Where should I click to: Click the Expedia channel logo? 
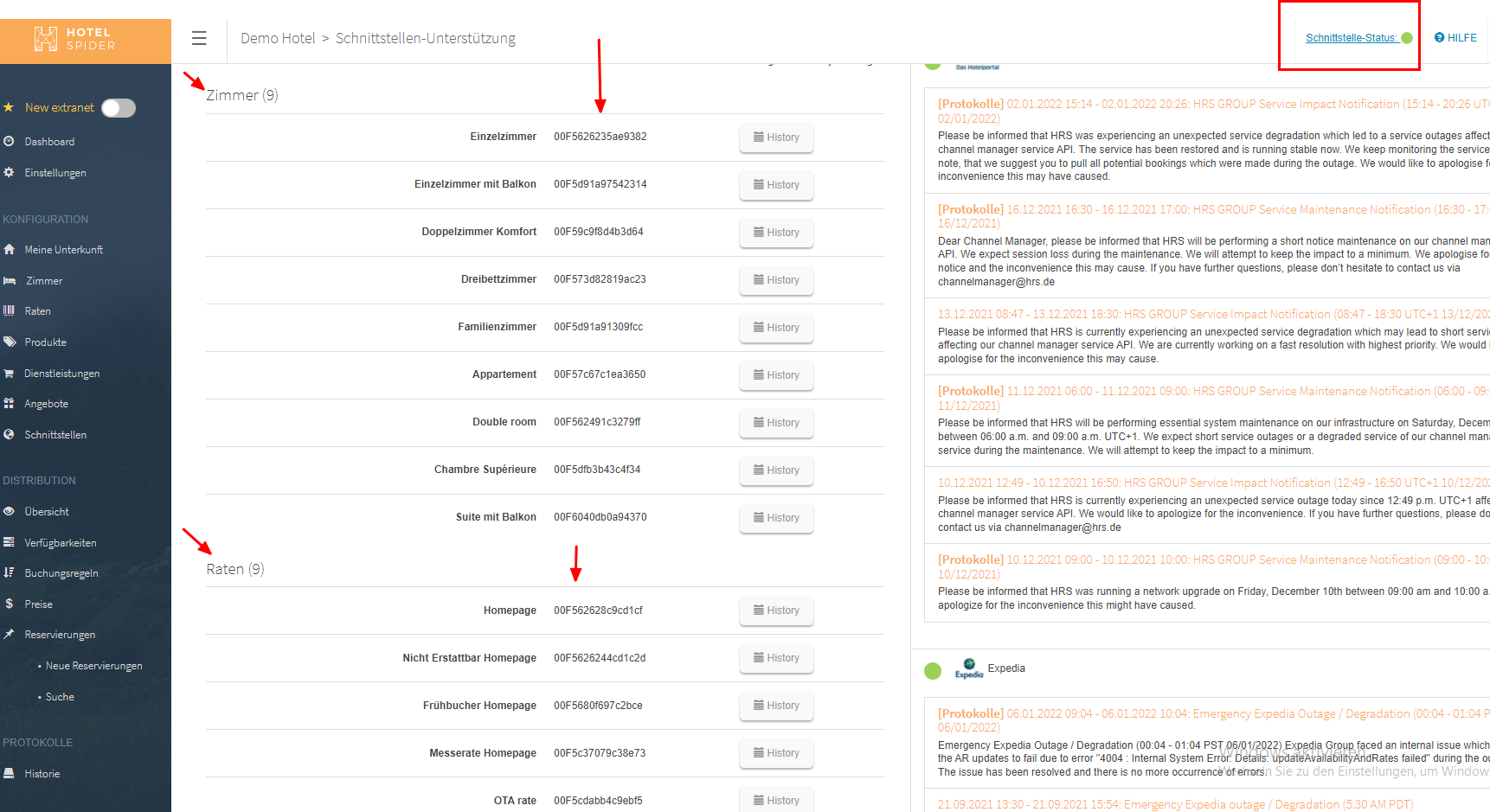pyautogui.click(x=969, y=668)
